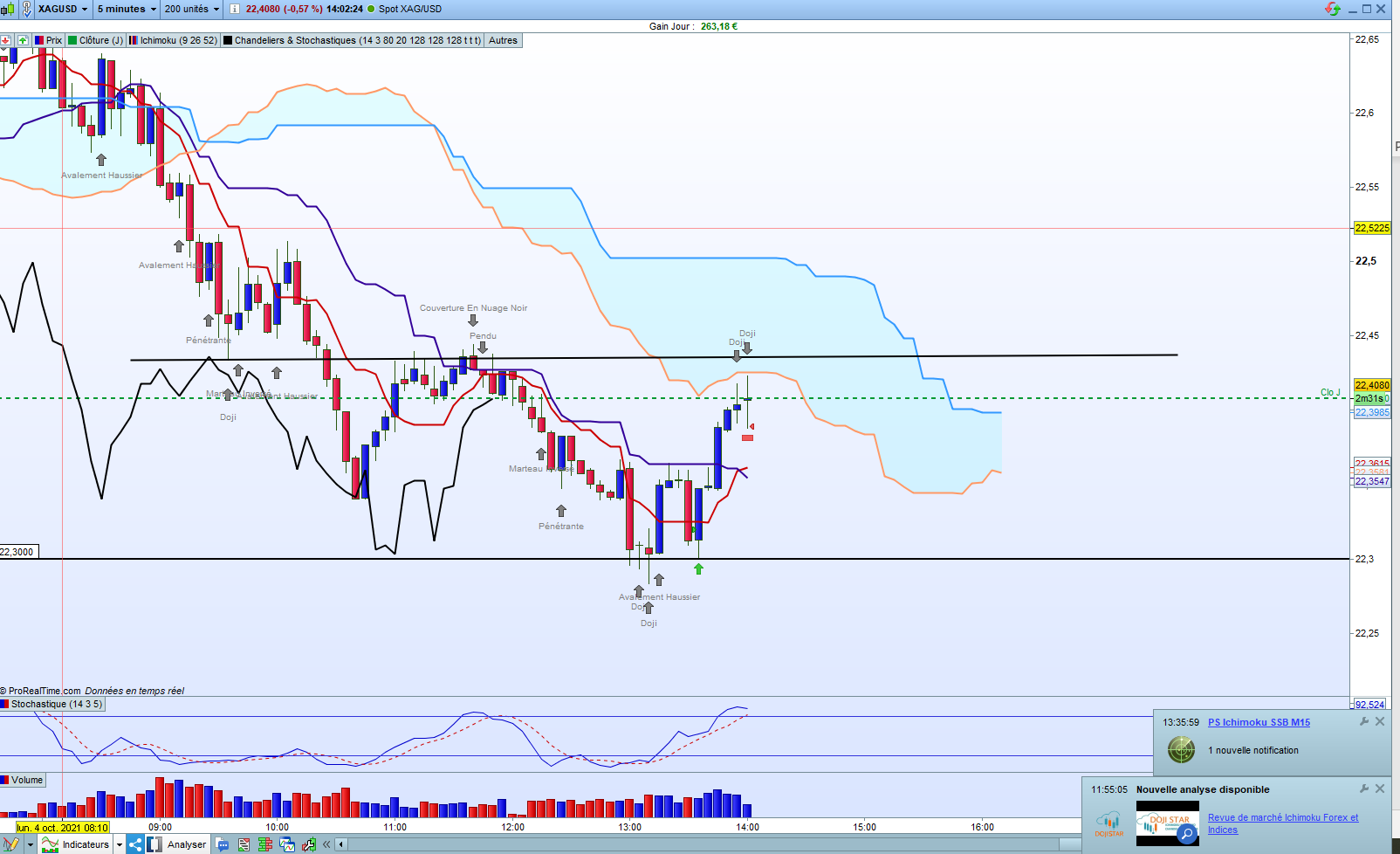Screen dimensions: 1400x854
Task: Click the order list document icon
Action: point(244,844)
